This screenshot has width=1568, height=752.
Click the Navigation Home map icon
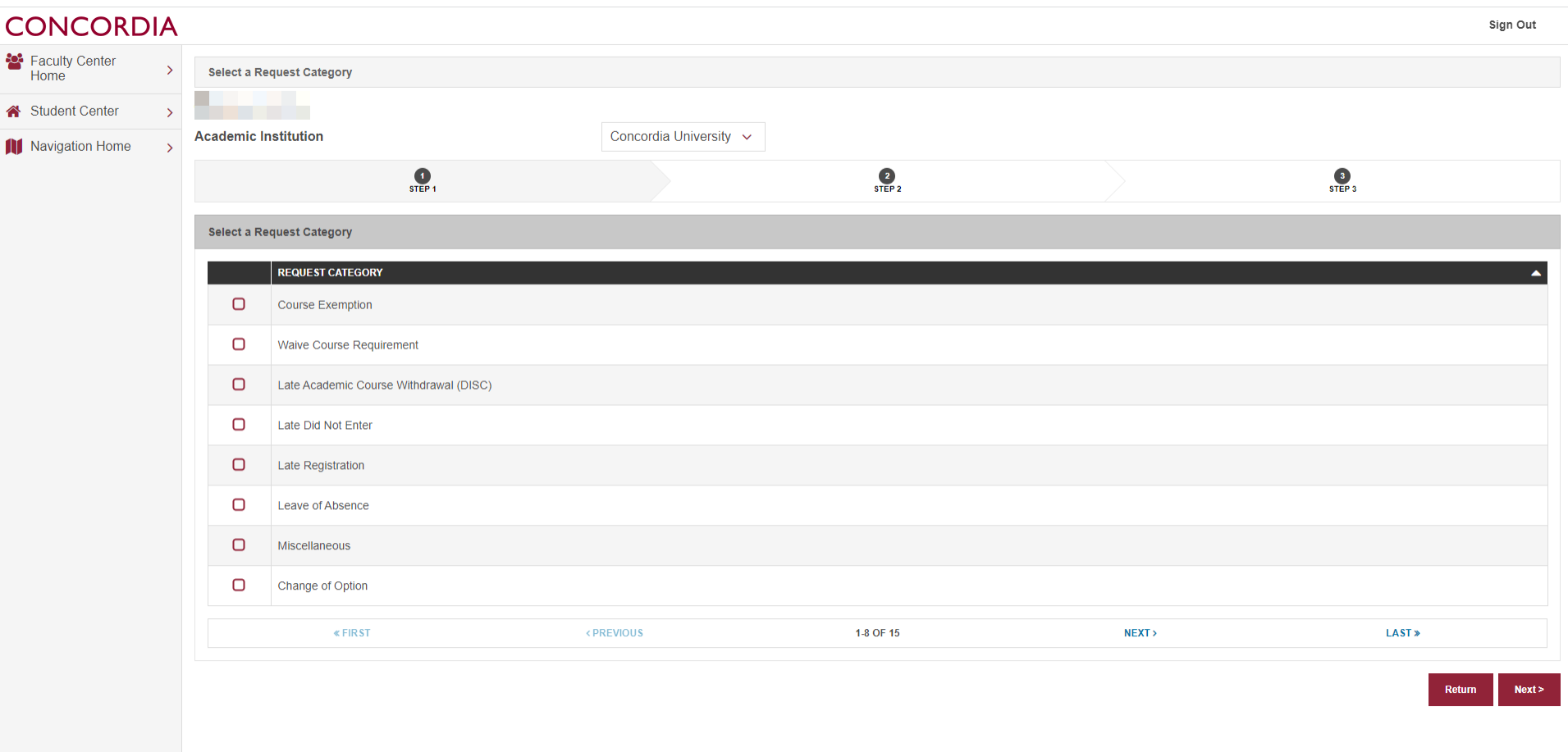pyautogui.click(x=14, y=147)
